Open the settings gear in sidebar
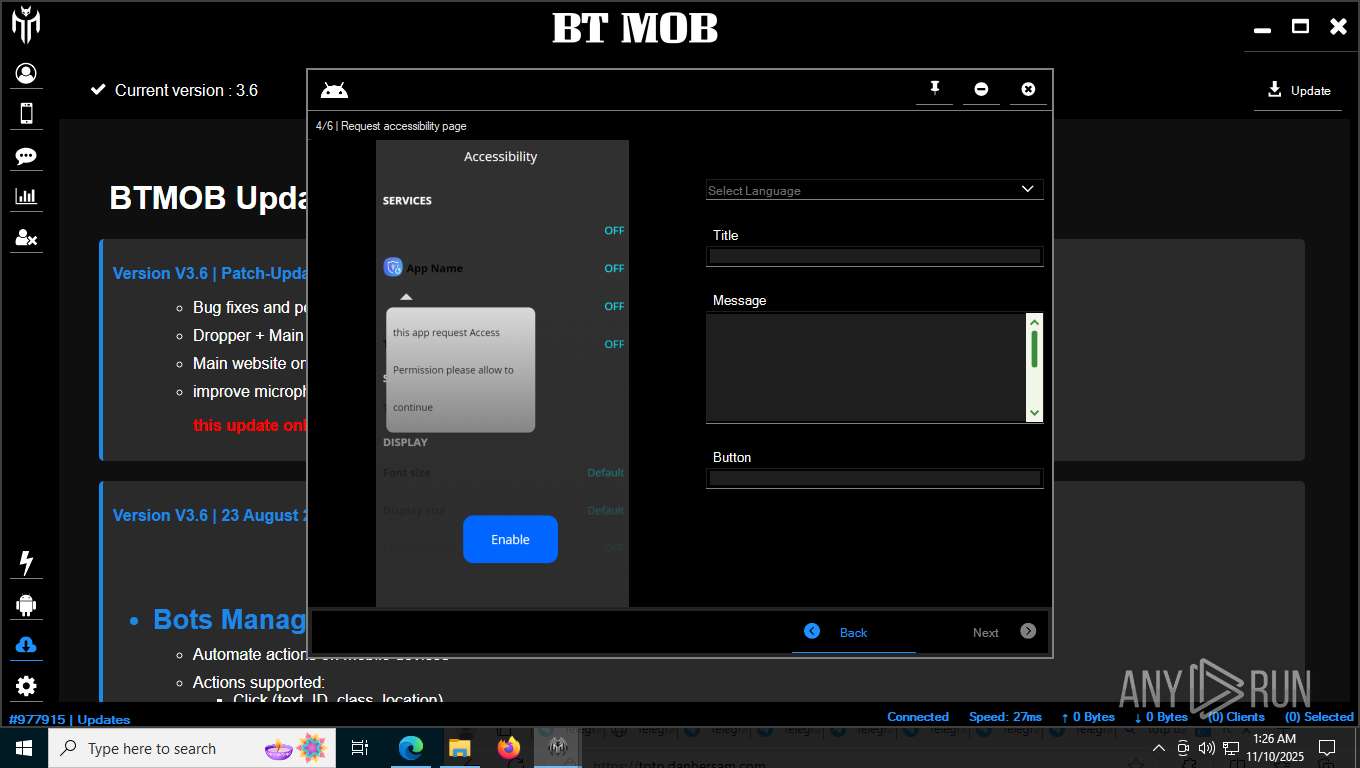This screenshot has width=1360, height=768. pos(26,686)
